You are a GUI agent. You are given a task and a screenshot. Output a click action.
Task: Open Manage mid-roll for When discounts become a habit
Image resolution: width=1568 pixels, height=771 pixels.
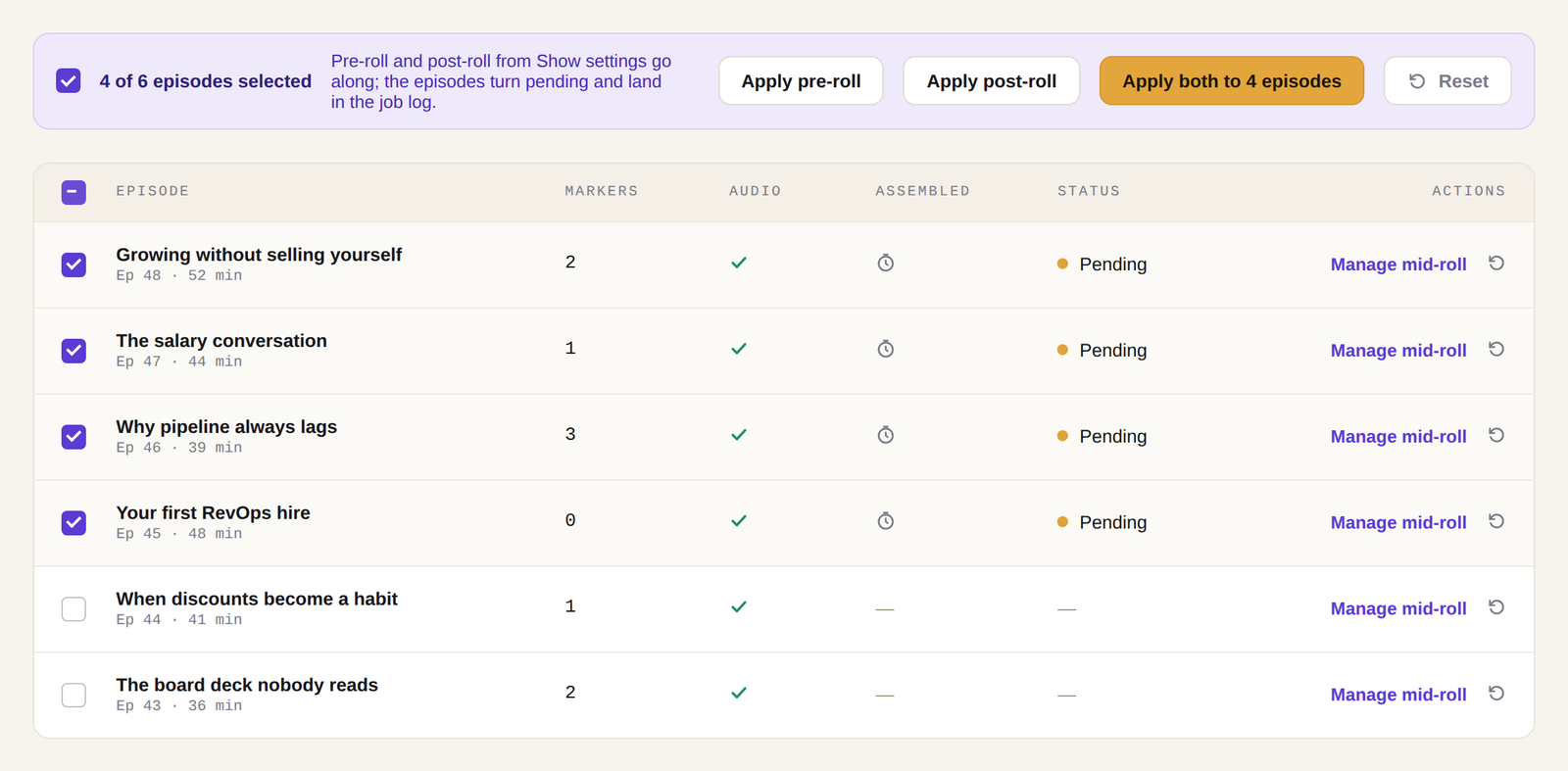coord(1398,609)
